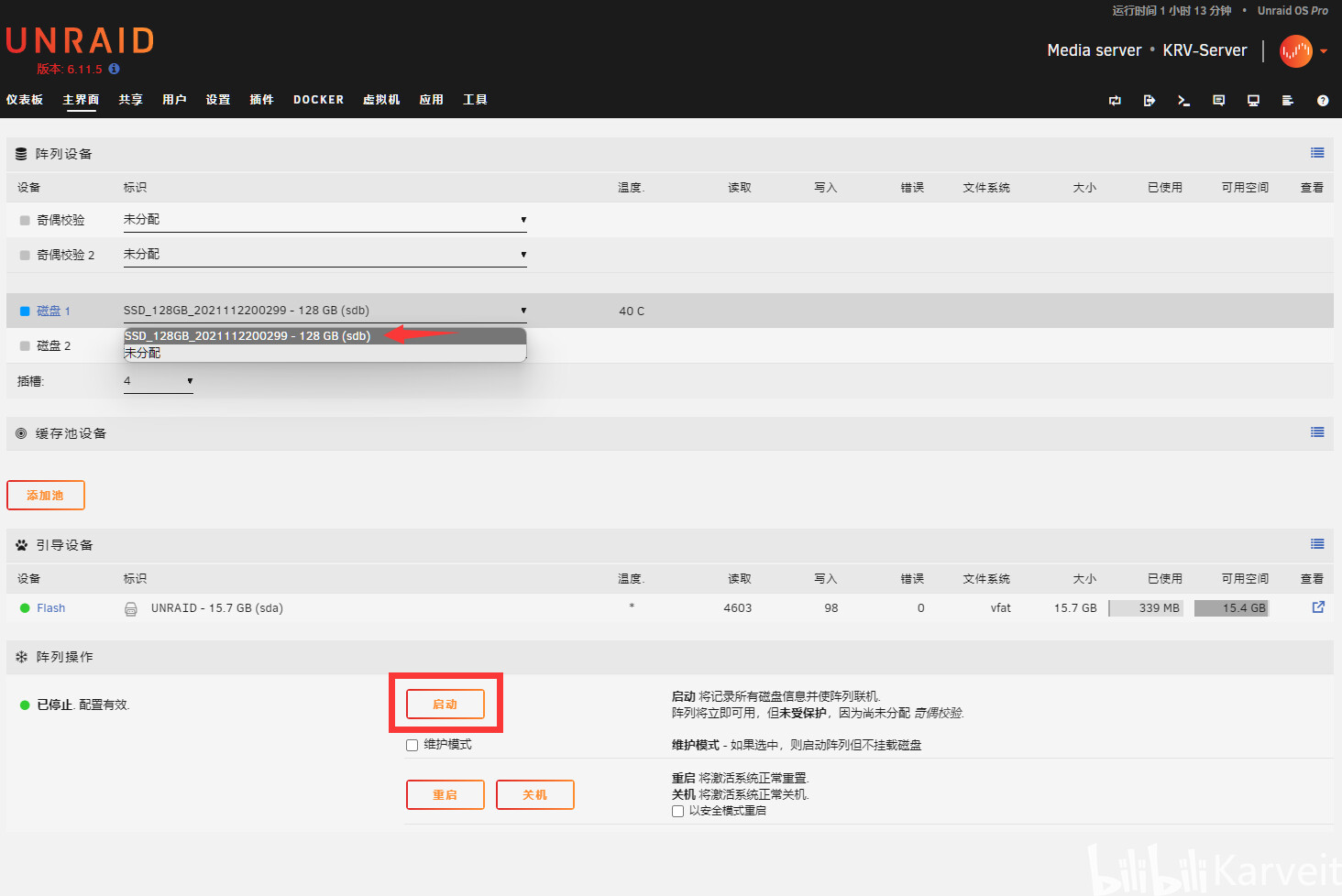Click the 重启 reboot button
The width and height of the screenshot is (1342, 896).
coord(445,795)
